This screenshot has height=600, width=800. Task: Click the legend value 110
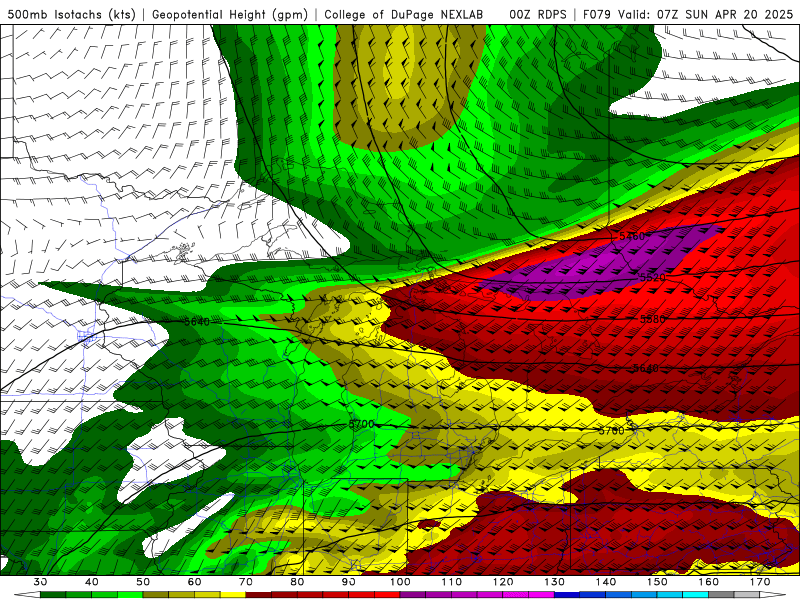pyautogui.click(x=452, y=582)
